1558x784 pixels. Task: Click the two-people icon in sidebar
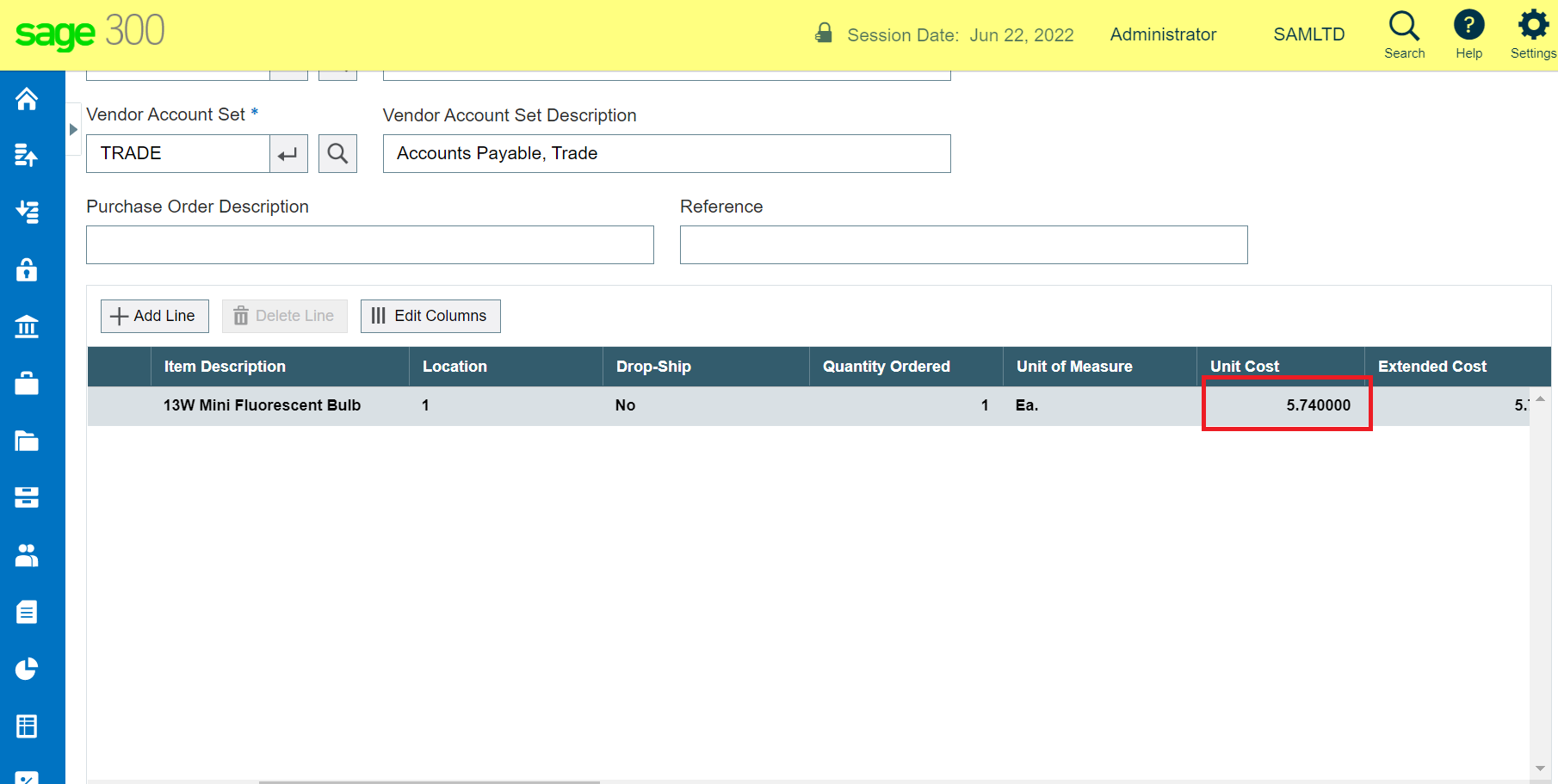click(27, 555)
